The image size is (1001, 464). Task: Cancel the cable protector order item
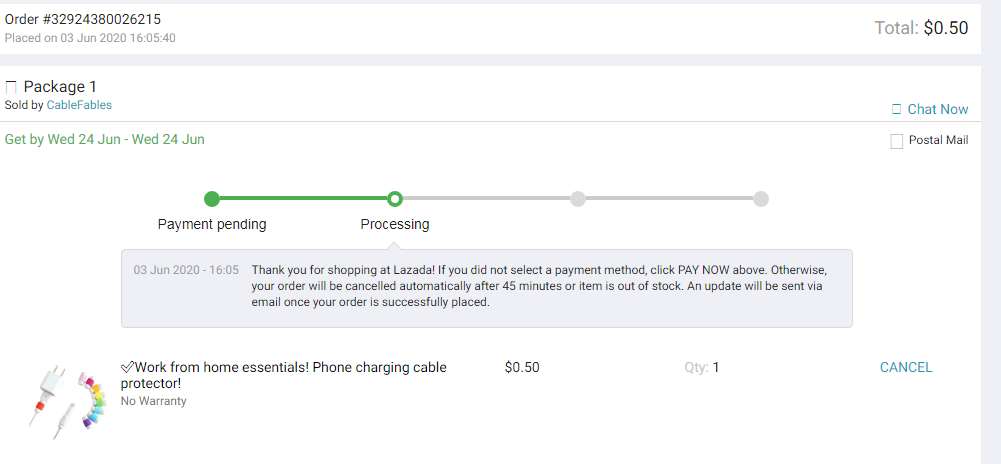906,367
